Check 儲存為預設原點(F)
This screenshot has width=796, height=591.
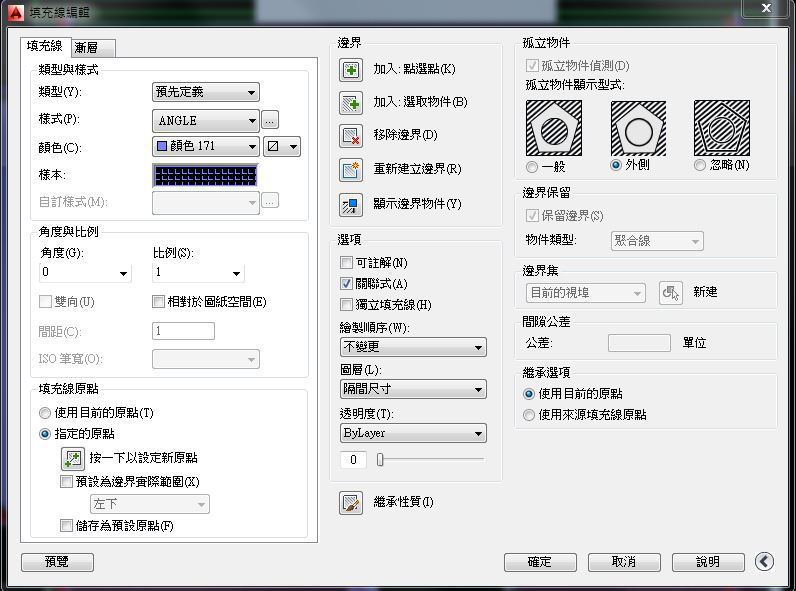[x=66, y=525]
